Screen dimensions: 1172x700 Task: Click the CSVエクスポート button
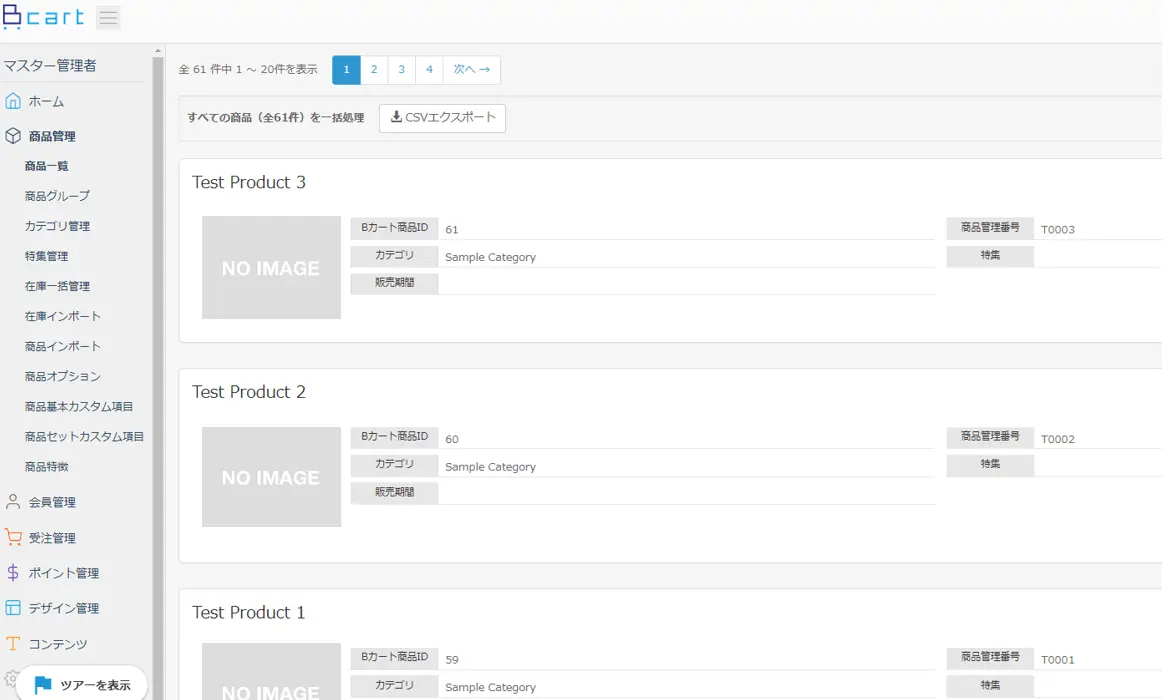coord(442,118)
